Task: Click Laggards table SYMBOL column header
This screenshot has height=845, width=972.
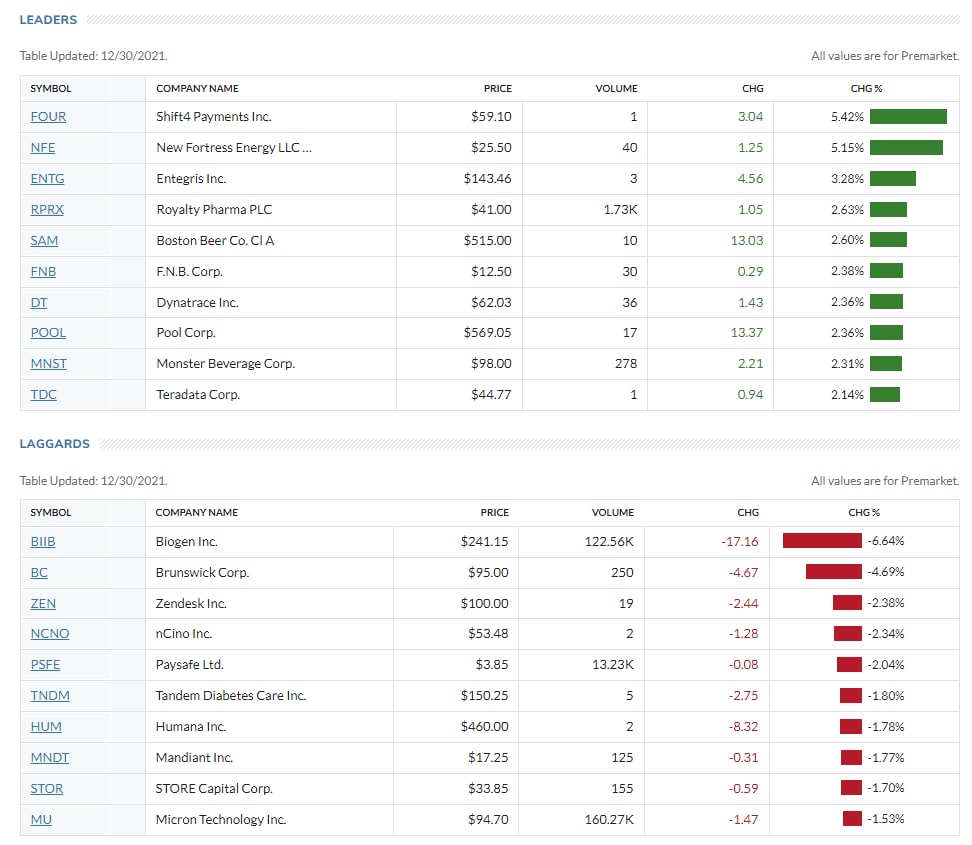Action: 51,513
